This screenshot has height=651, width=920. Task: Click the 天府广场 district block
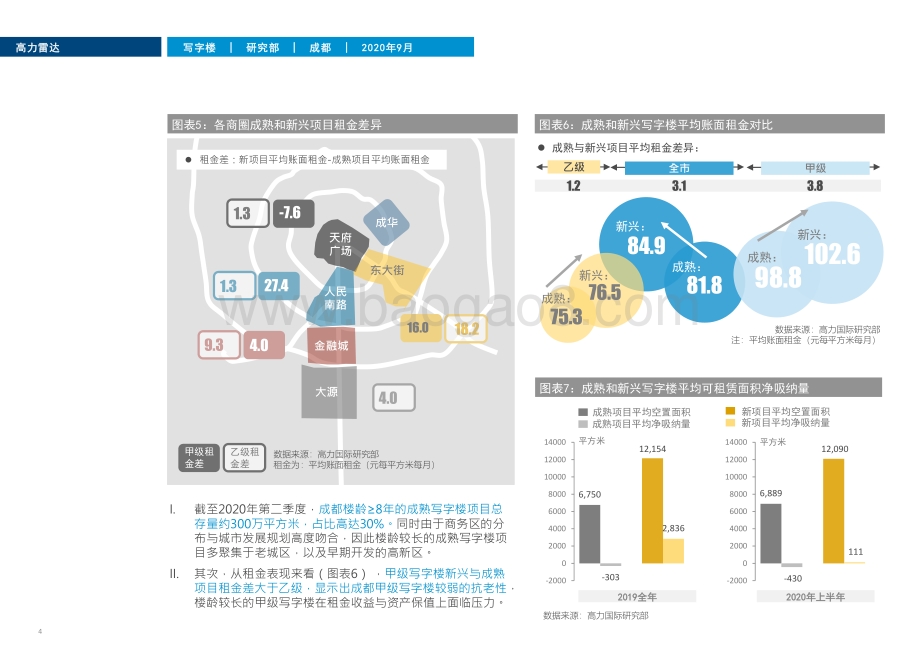[340, 245]
